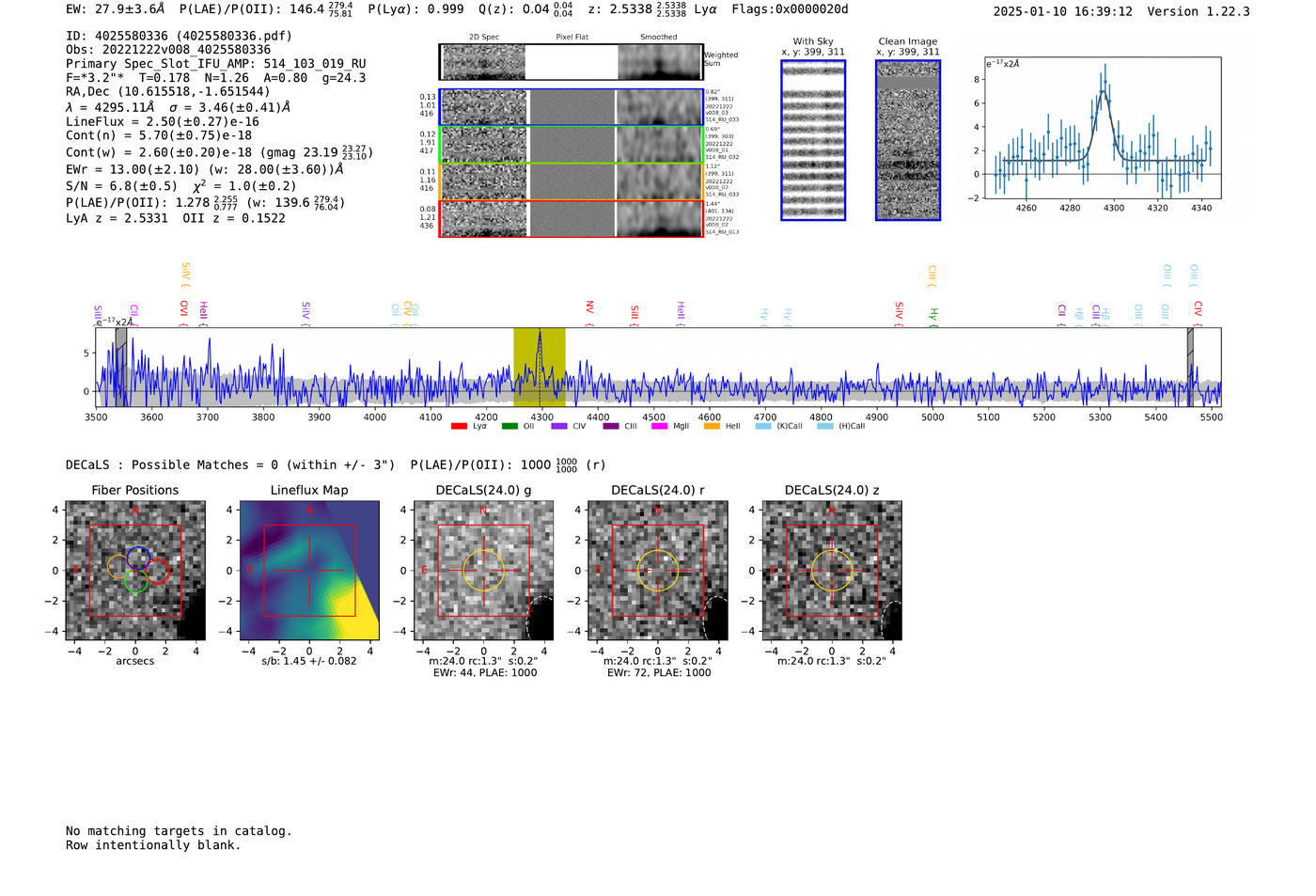Click the blue fiber circle in Fiber Positions
Image resolution: width=1316 pixels, height=896 pixels.
(x=138, y=558)
